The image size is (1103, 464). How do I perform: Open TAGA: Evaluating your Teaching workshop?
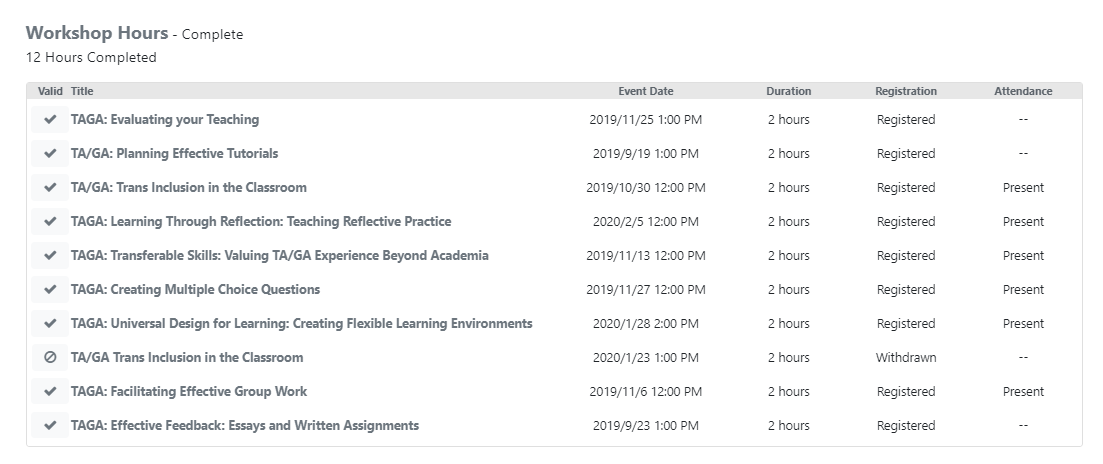pos(165,120)
